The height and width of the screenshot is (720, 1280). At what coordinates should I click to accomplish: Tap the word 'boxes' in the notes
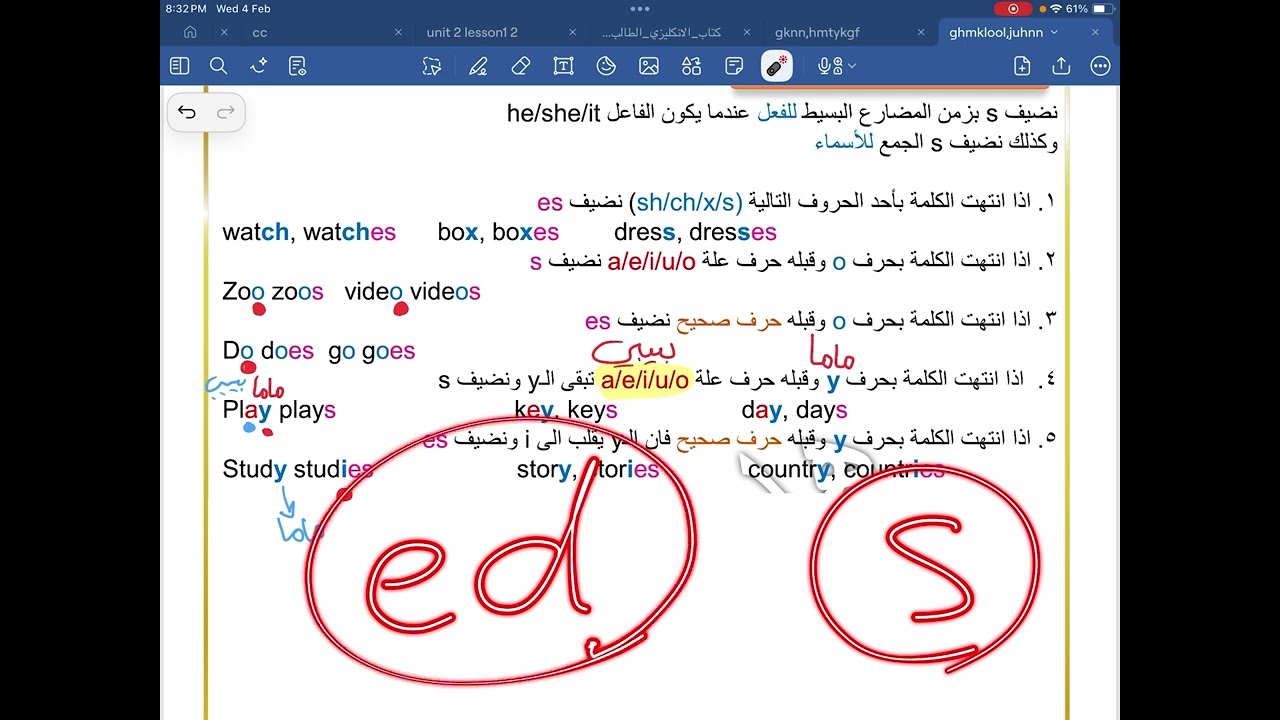pyautogui.click(x=525, y=233)
